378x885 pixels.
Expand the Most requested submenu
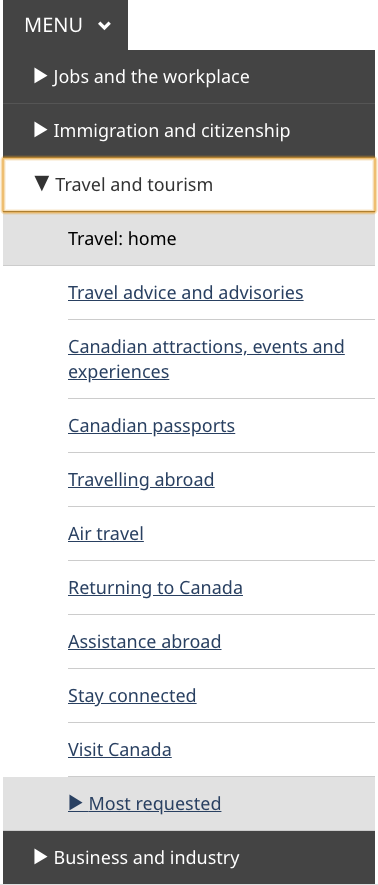(x=144, y=803)
